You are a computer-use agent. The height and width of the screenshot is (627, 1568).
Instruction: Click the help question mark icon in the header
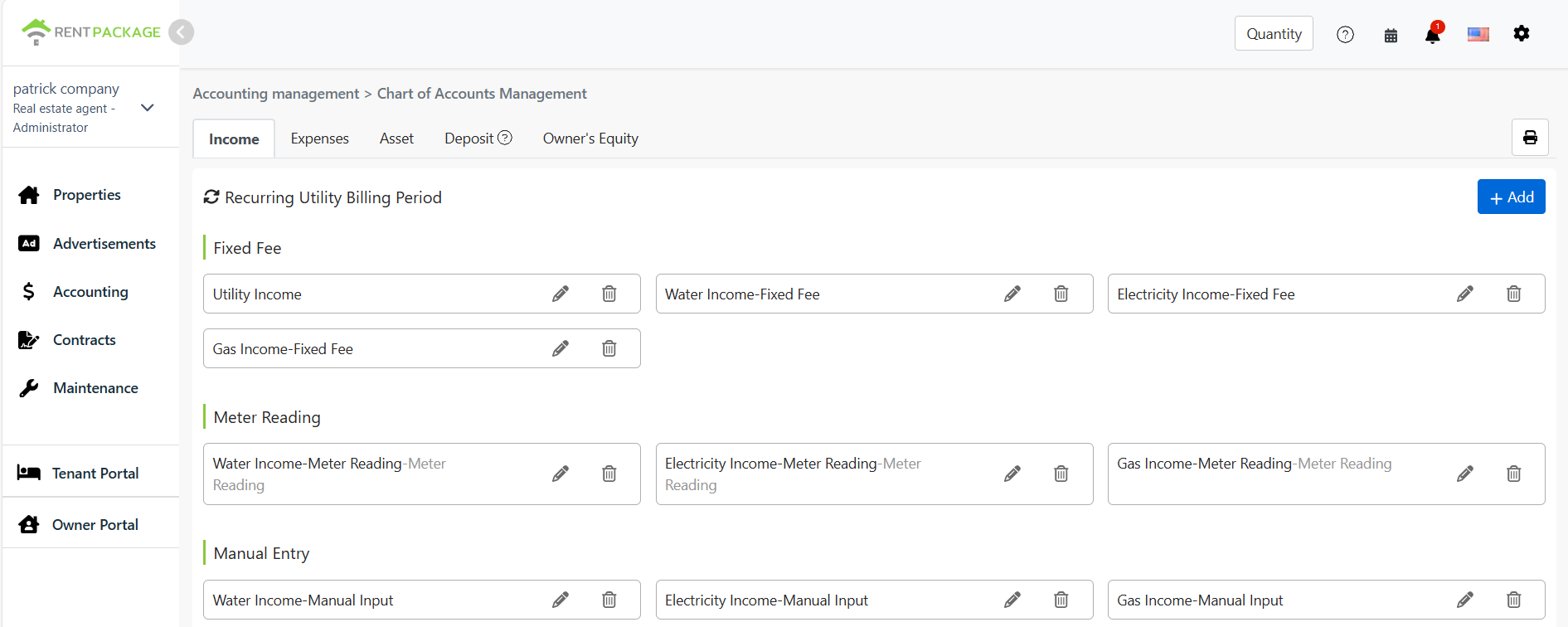[1345, 35]
